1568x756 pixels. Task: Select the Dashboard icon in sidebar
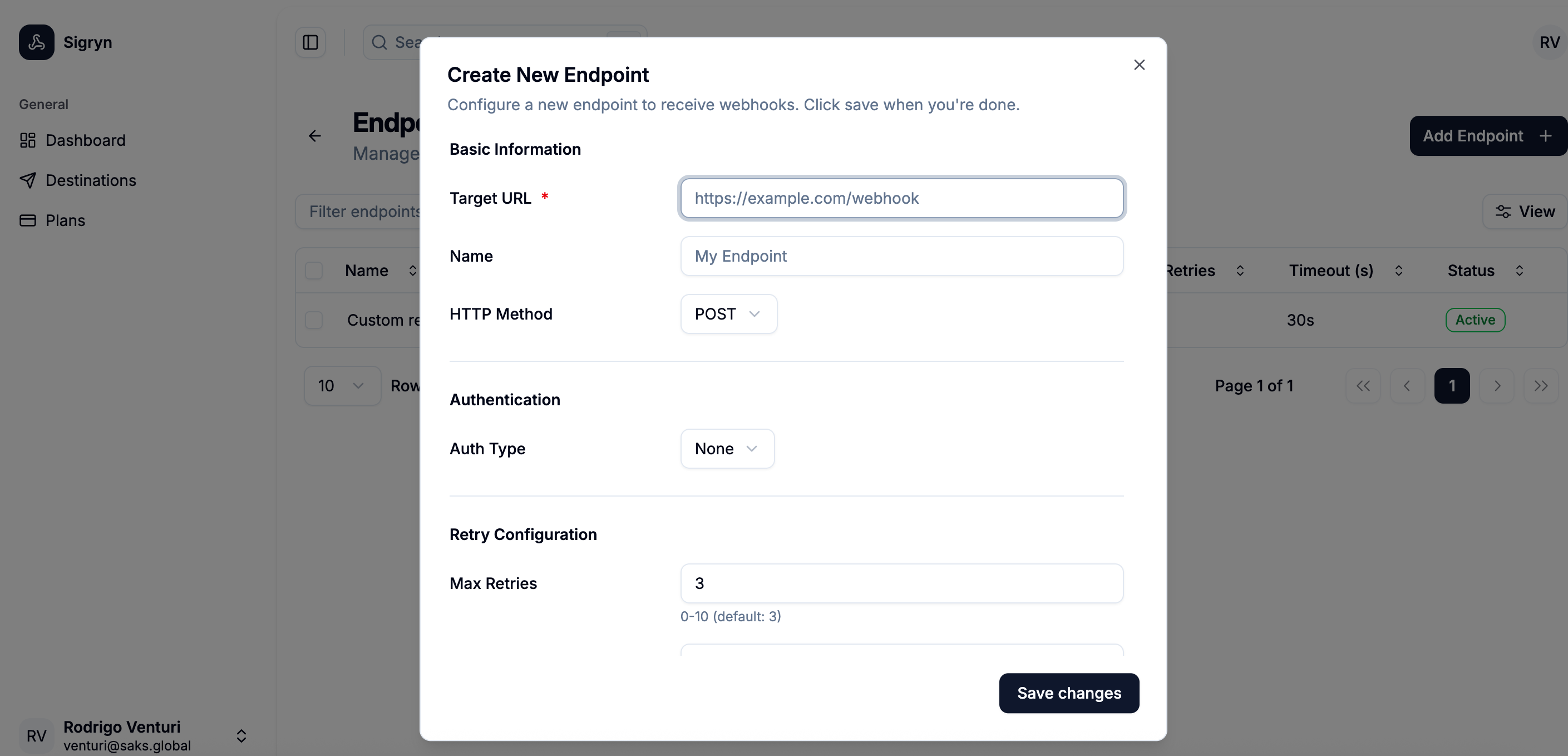[28, 140]
